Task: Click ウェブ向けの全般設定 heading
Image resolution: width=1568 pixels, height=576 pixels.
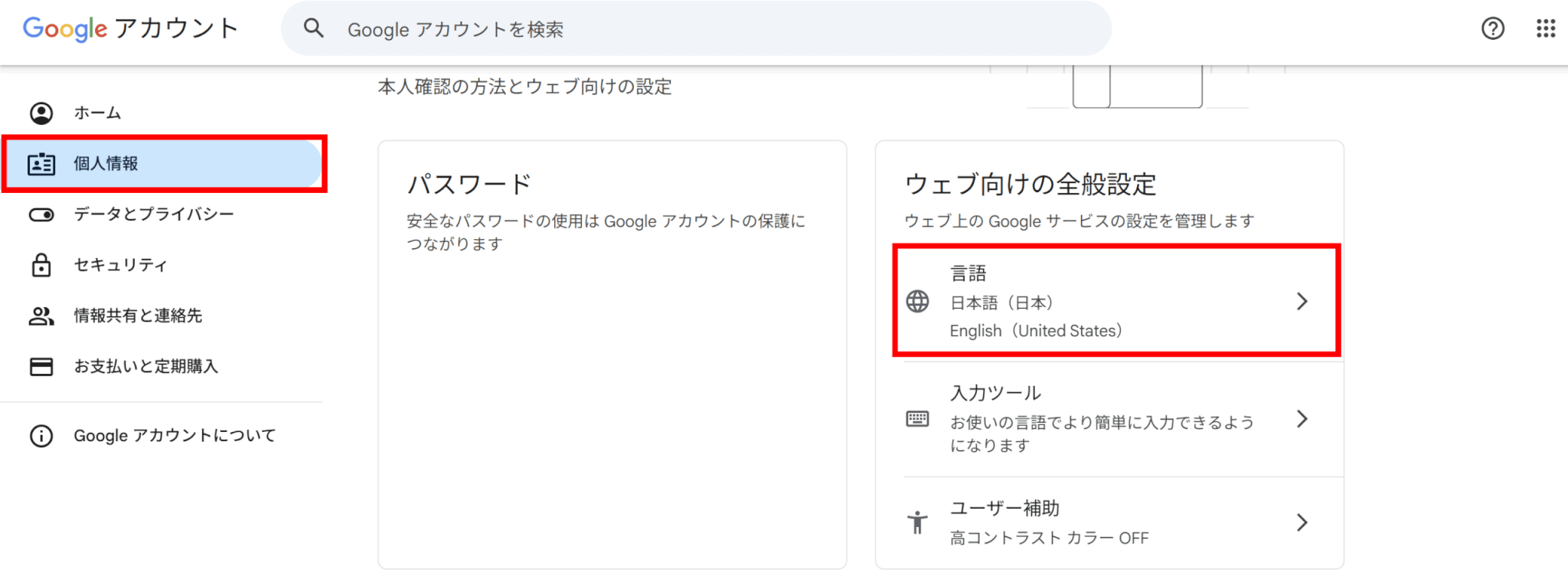Action: coord(1031,185)
